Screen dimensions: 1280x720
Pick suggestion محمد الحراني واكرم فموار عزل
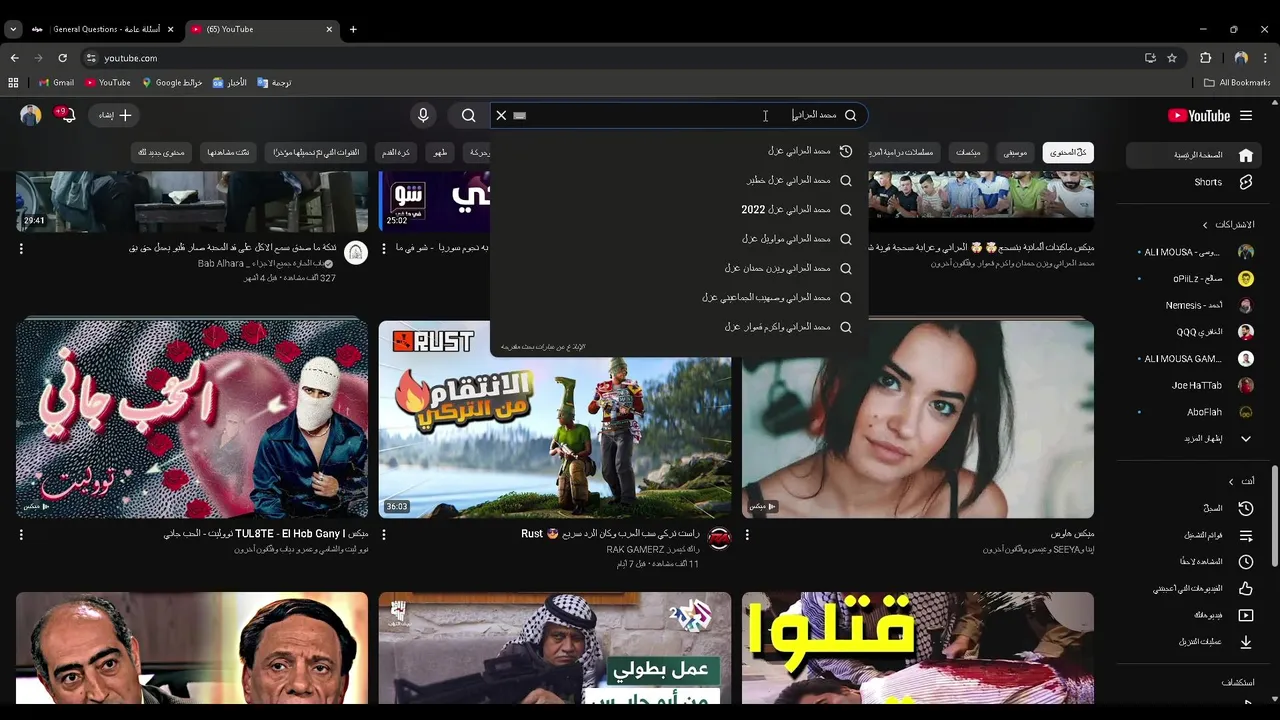680,327
